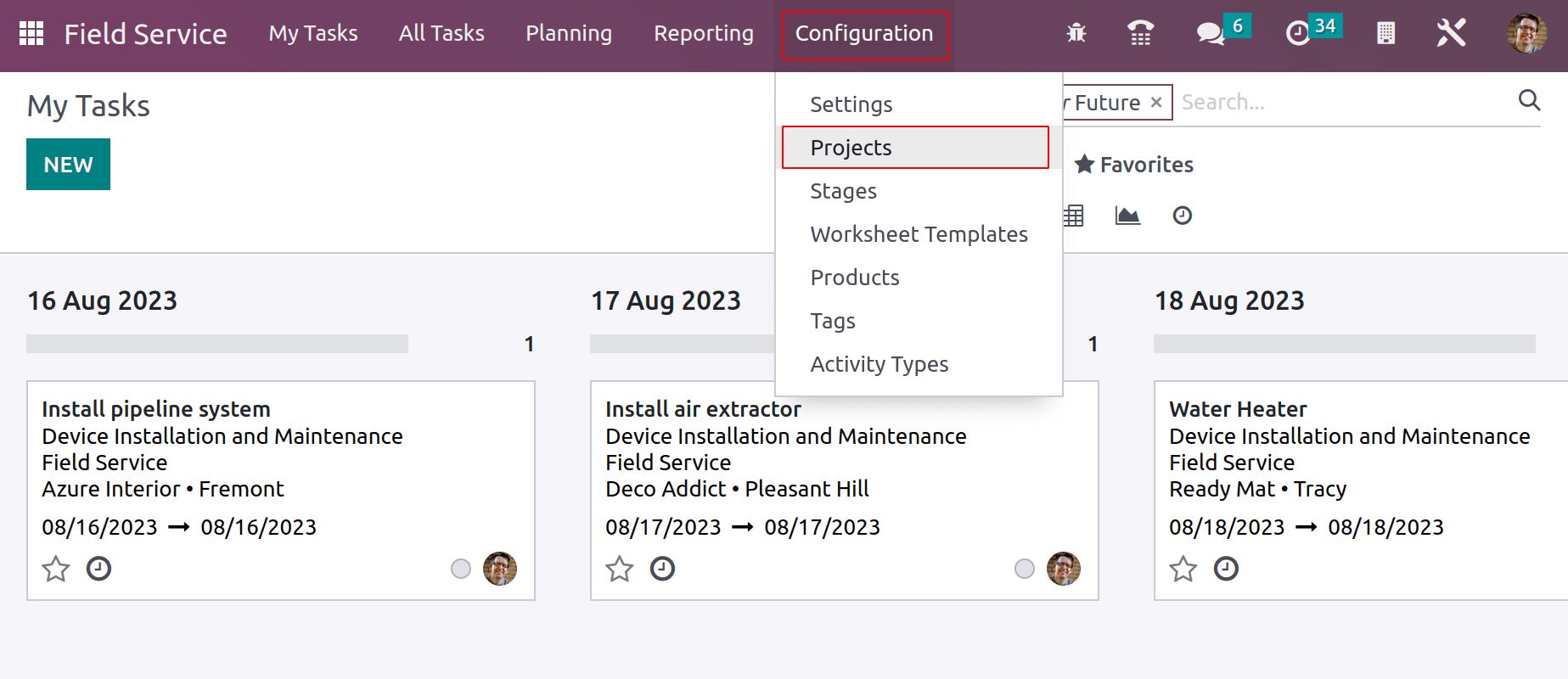Open the user avatar menu
Image resolution: width=1568 pixels, height=679 pixels.
coord(1526,33)
